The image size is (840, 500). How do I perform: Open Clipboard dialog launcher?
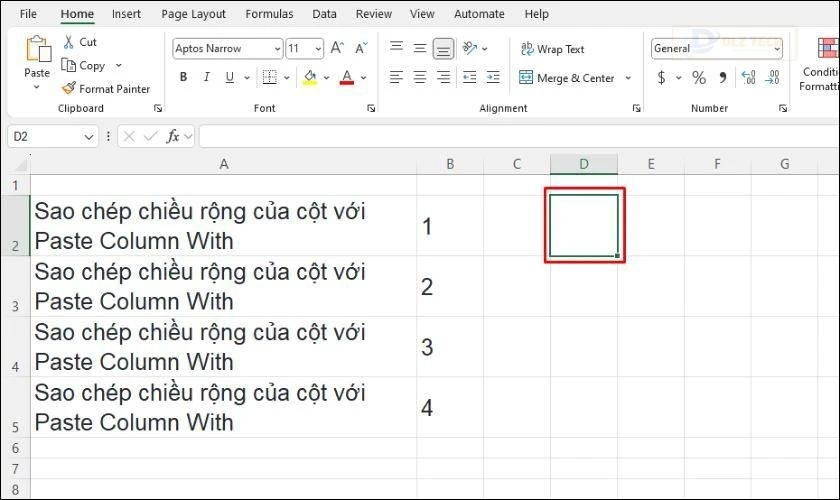pos(158,108)
